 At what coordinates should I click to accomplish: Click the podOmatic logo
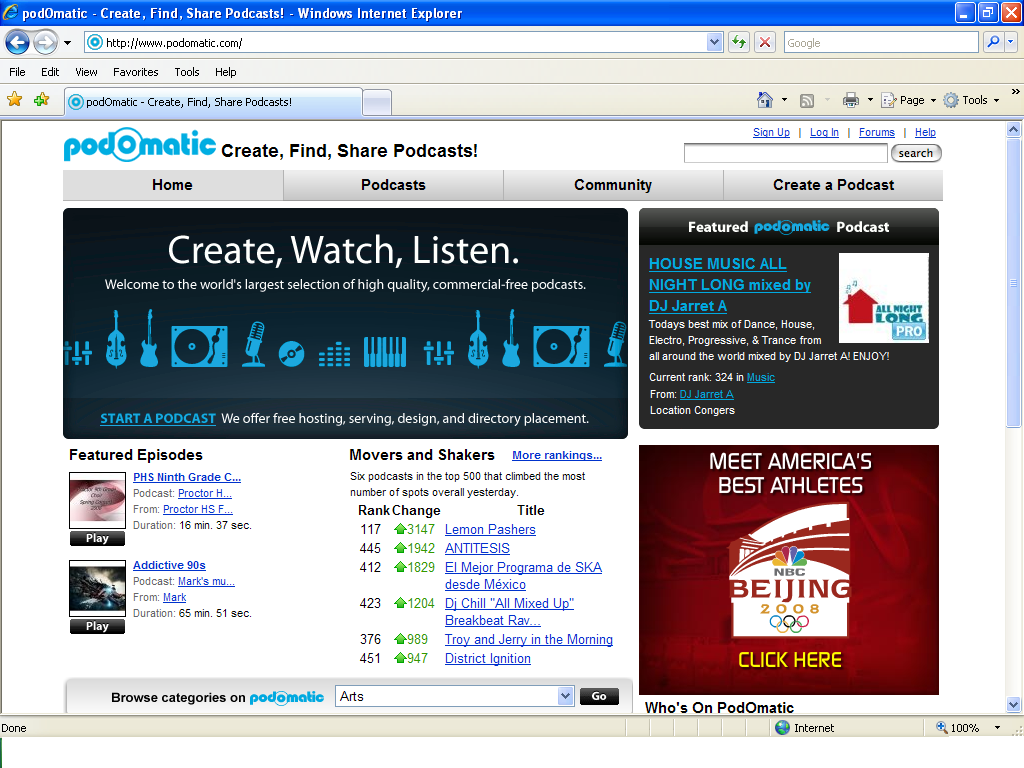pos(140,145)
